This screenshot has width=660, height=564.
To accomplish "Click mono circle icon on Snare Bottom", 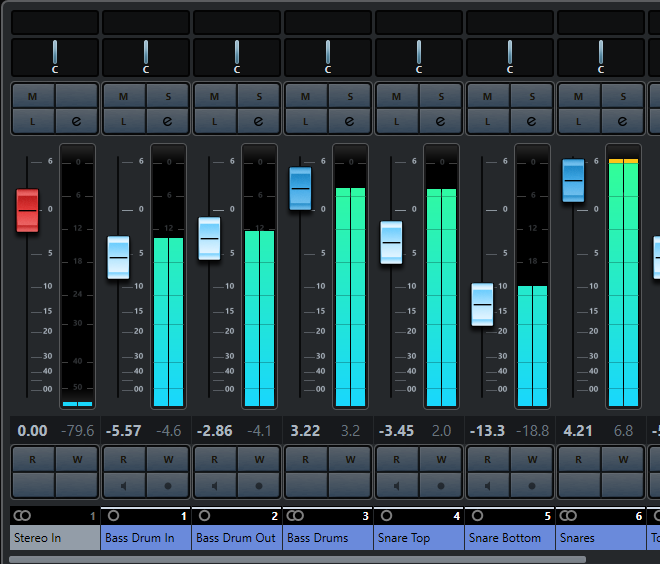I will pyautogui.click(x=477, y=516).
